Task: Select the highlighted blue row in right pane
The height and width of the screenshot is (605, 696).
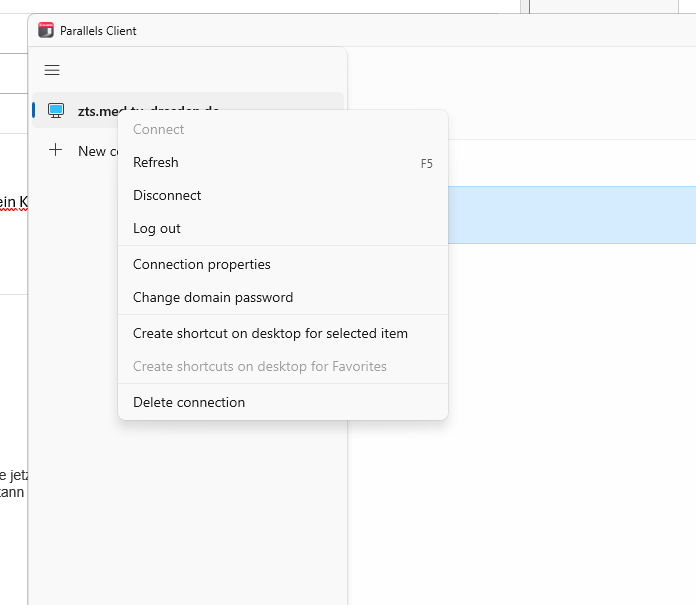Action: pos(570,214)
